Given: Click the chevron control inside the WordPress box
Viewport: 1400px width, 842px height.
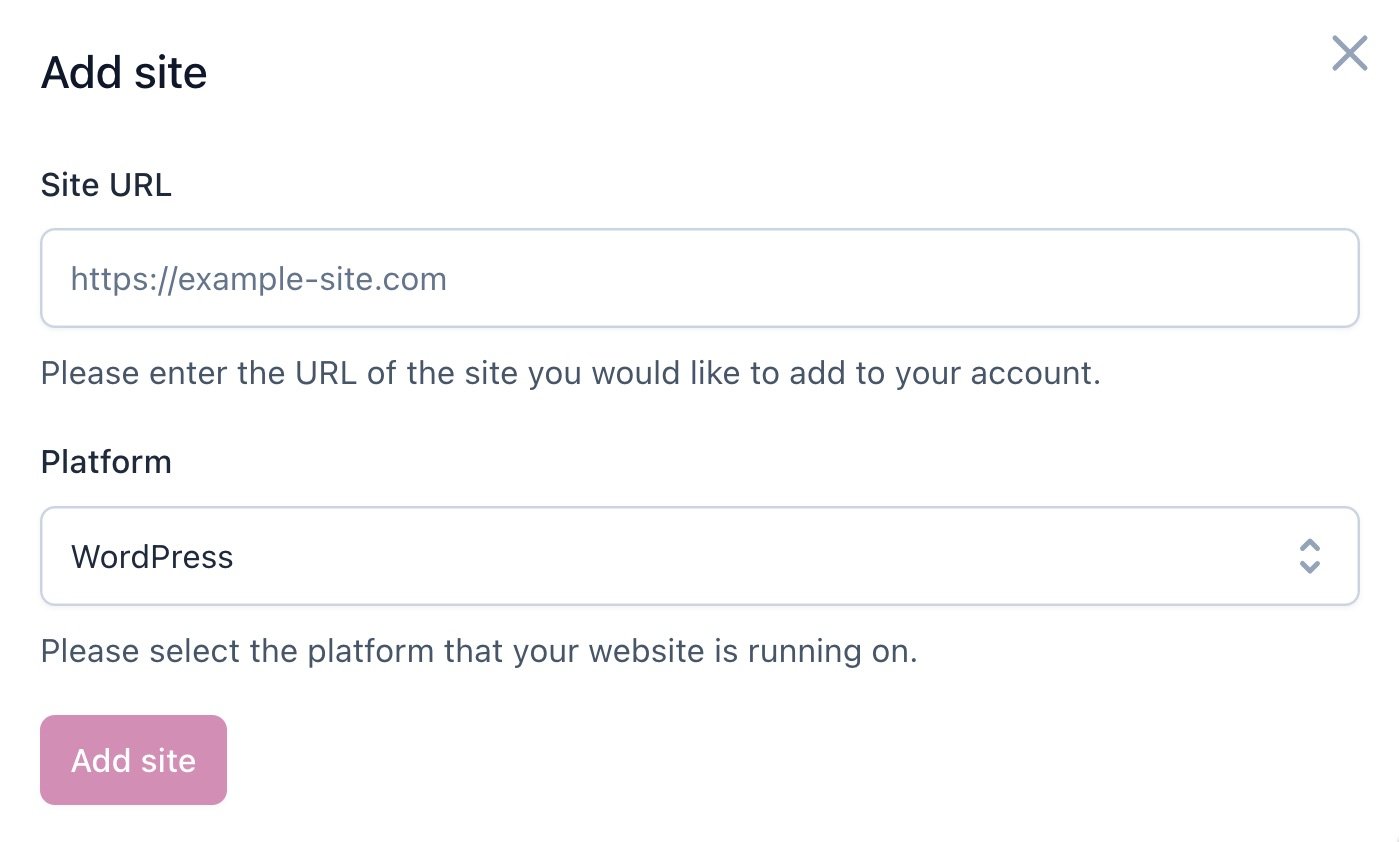Looking at the screenshot, I should tap(1310, 556).
